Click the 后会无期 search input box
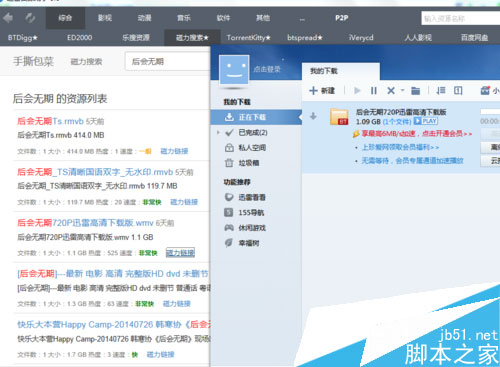Image resolution: width=500 pixels, height=367 pixels. (167, 61)
